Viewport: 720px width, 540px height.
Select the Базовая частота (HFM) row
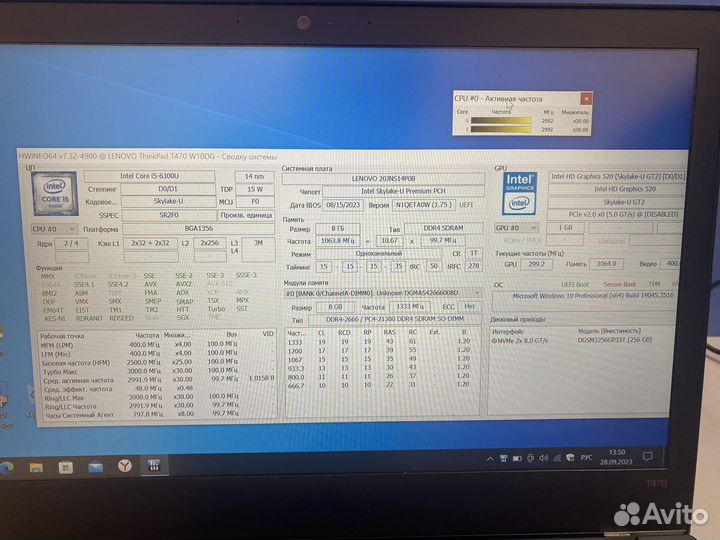pyautogui.click(x=157, y=363)
